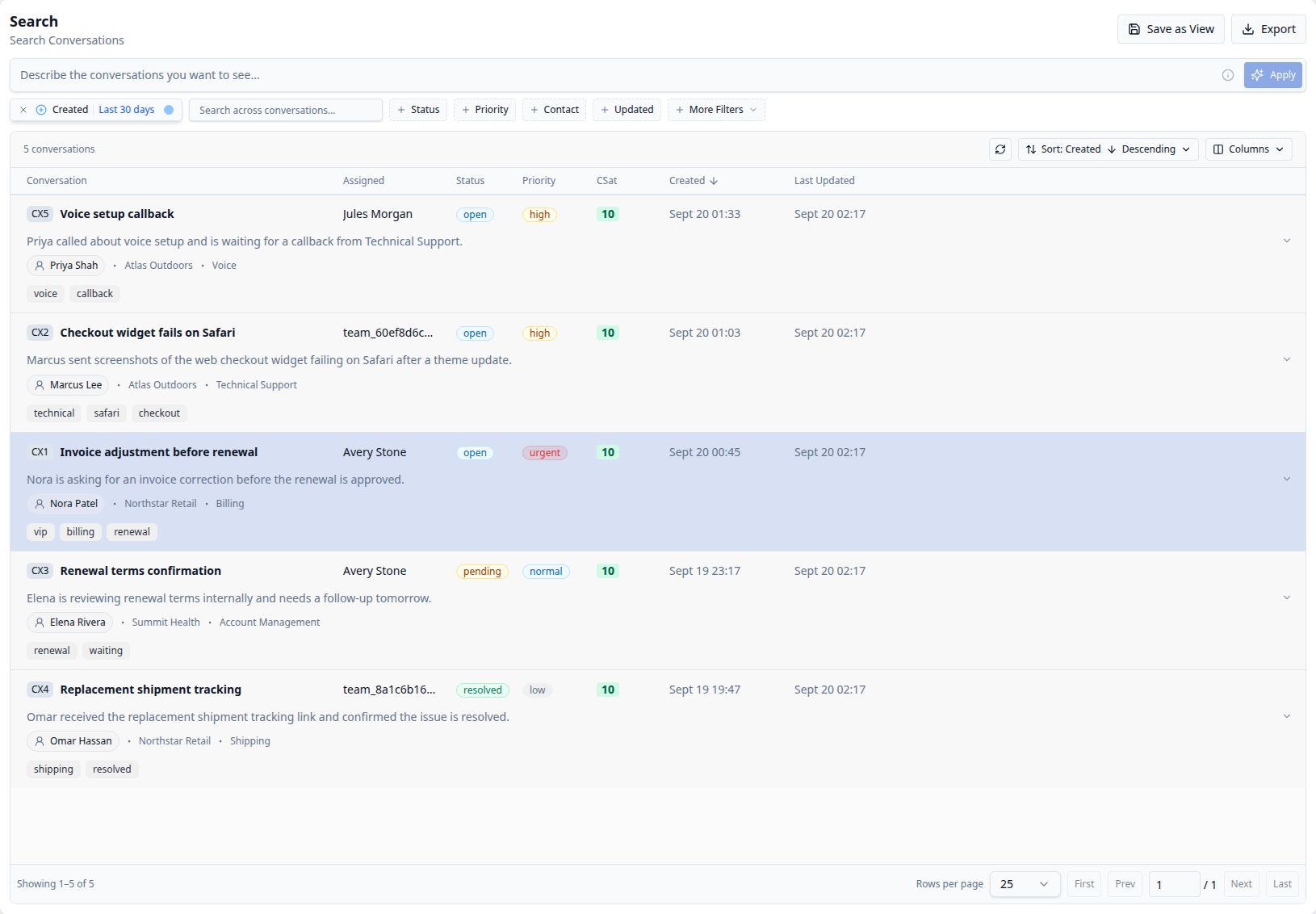Click the info icon in the describe field
This screenshot has width=1316, height=914.
pyautogui.click(x=1228, y=75)
